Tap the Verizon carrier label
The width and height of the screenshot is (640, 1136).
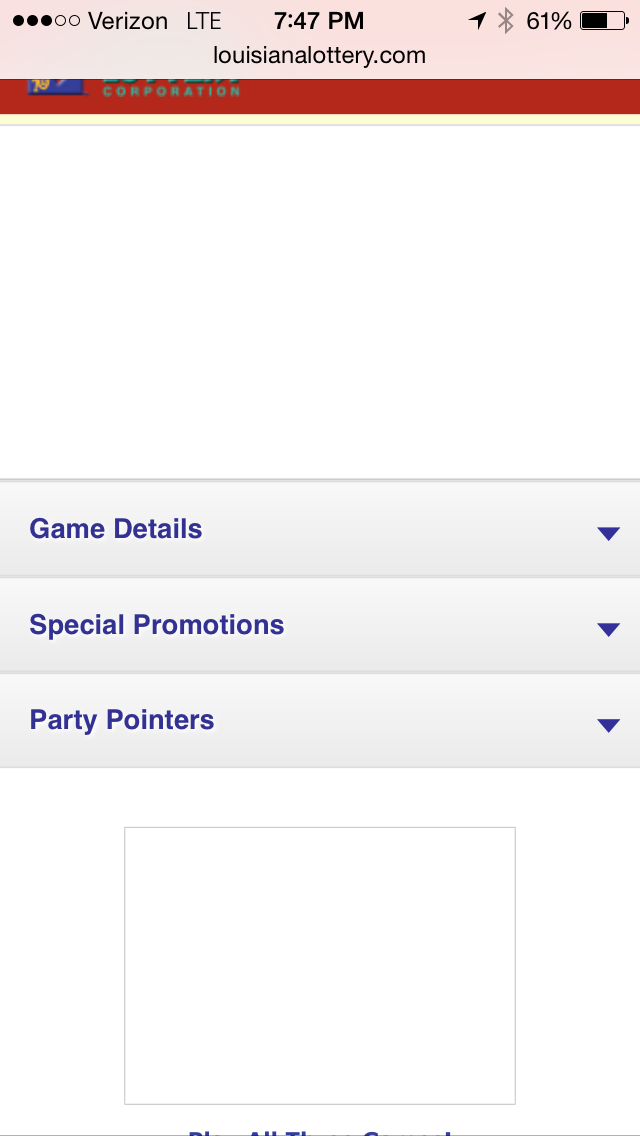coord(128,20)
